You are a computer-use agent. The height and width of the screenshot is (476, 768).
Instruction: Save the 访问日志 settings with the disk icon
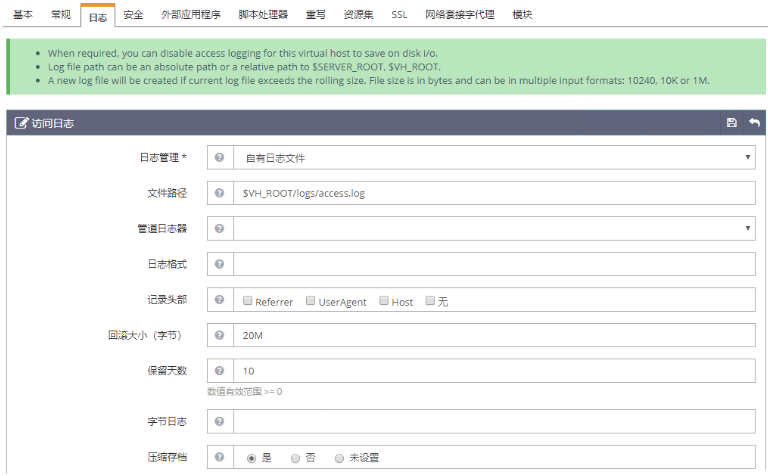(x=731, y=122)
